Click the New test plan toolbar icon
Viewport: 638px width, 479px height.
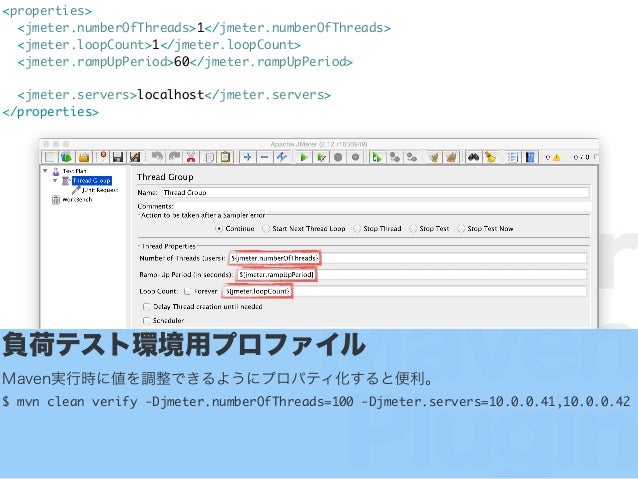click(50, 157)
